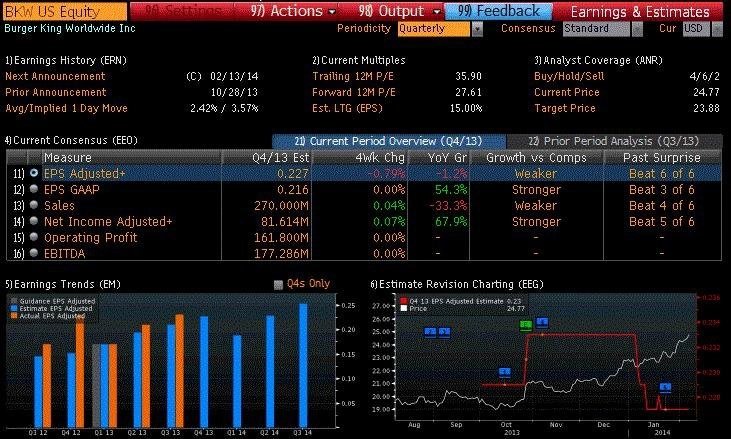731x439 pixels.
Task: Click the 99) Feedback button
Action: click(x=498, y=11)
